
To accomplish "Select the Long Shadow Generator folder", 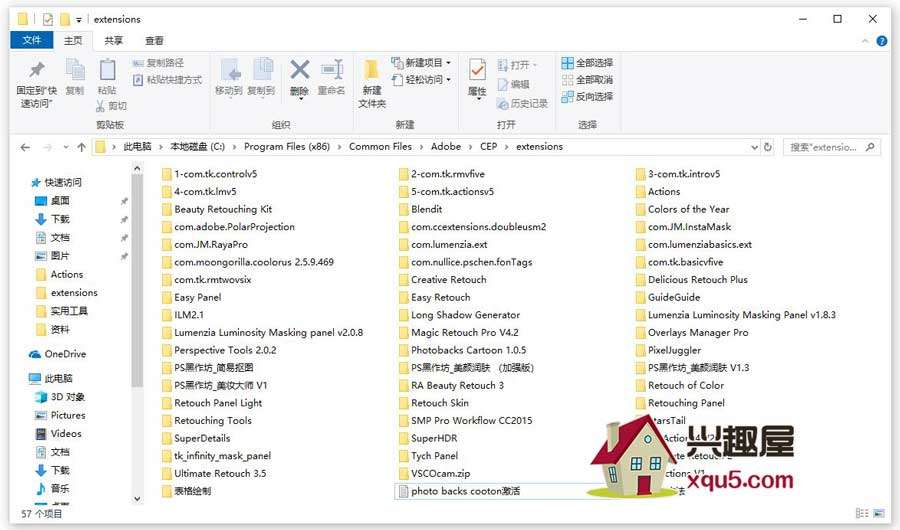I will (x=460, y=315).
